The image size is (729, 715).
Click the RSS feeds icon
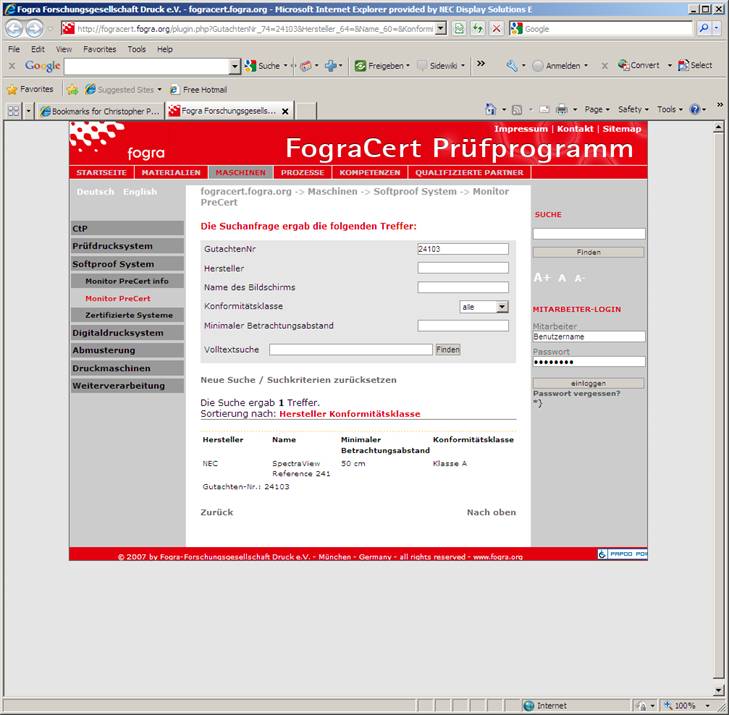pyautogui.click(x=517, y=110)
